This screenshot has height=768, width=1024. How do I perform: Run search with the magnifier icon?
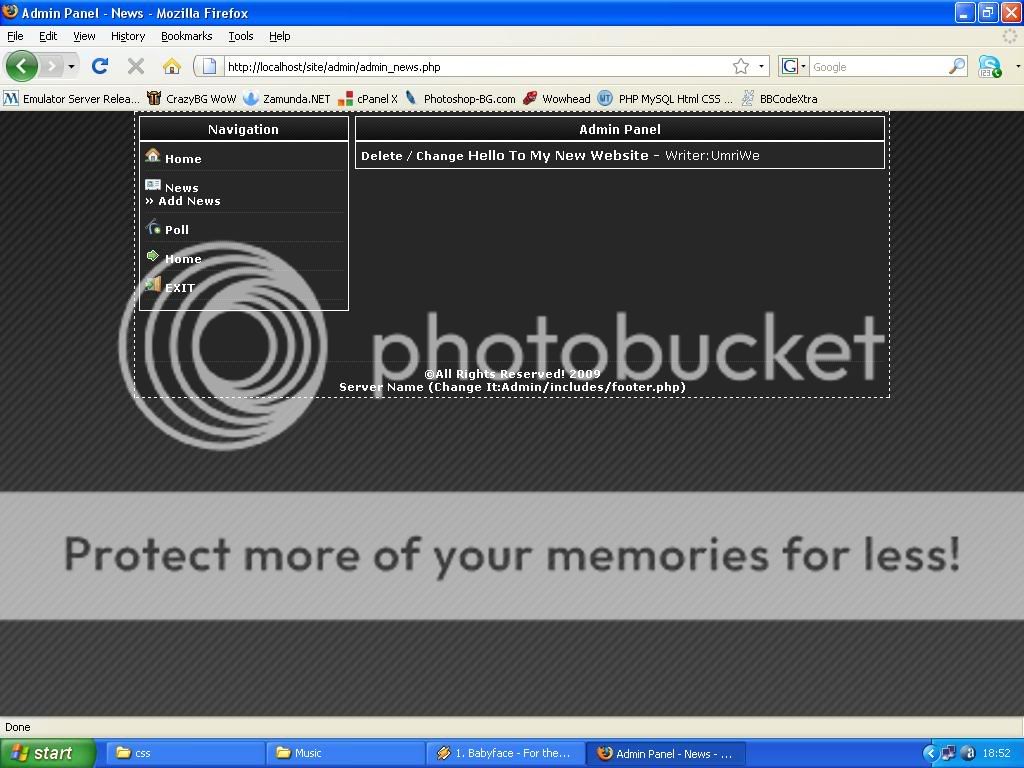pos(957,66)
